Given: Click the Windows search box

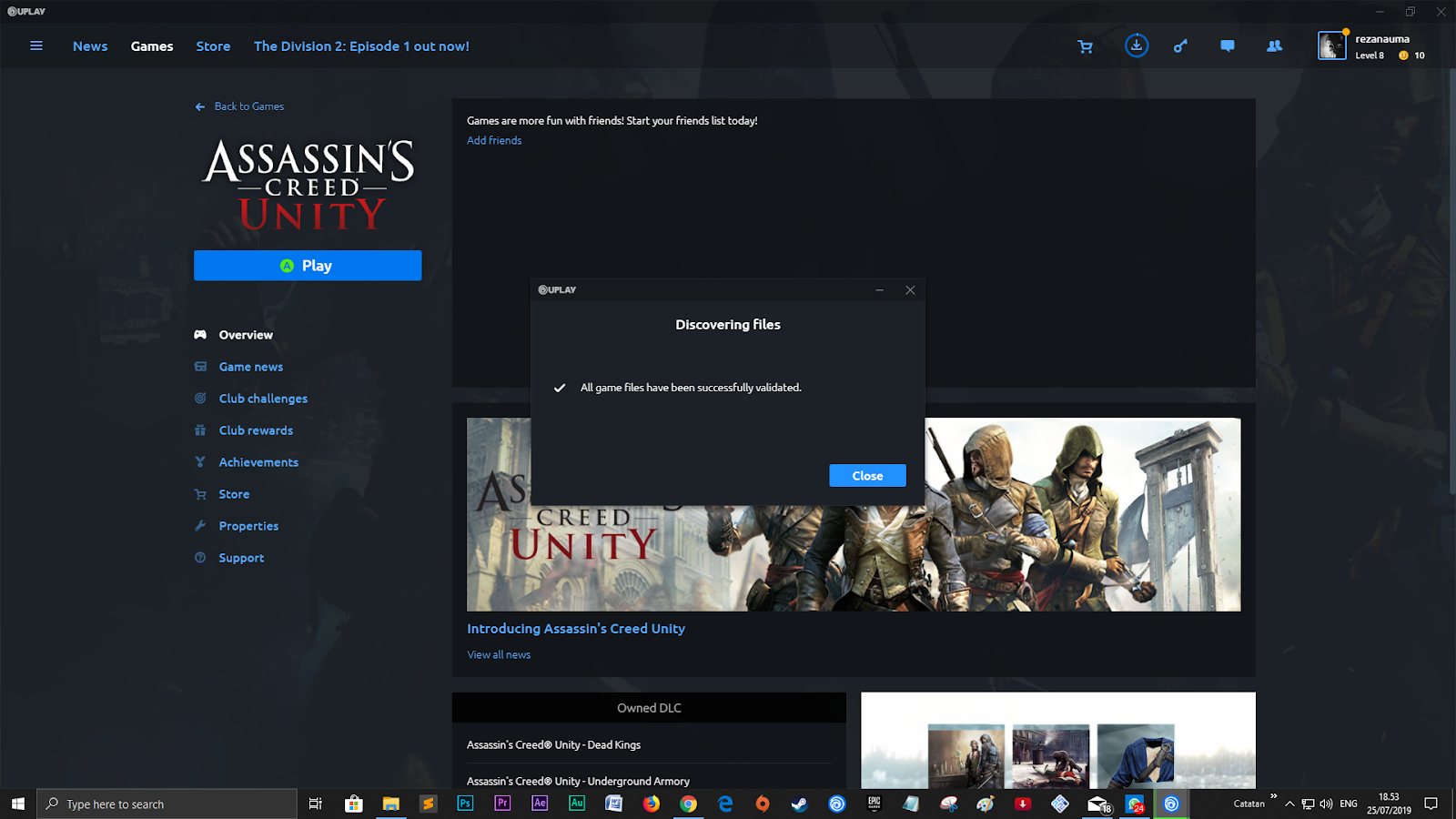Looking at the screenshot, I should [167, 804].
